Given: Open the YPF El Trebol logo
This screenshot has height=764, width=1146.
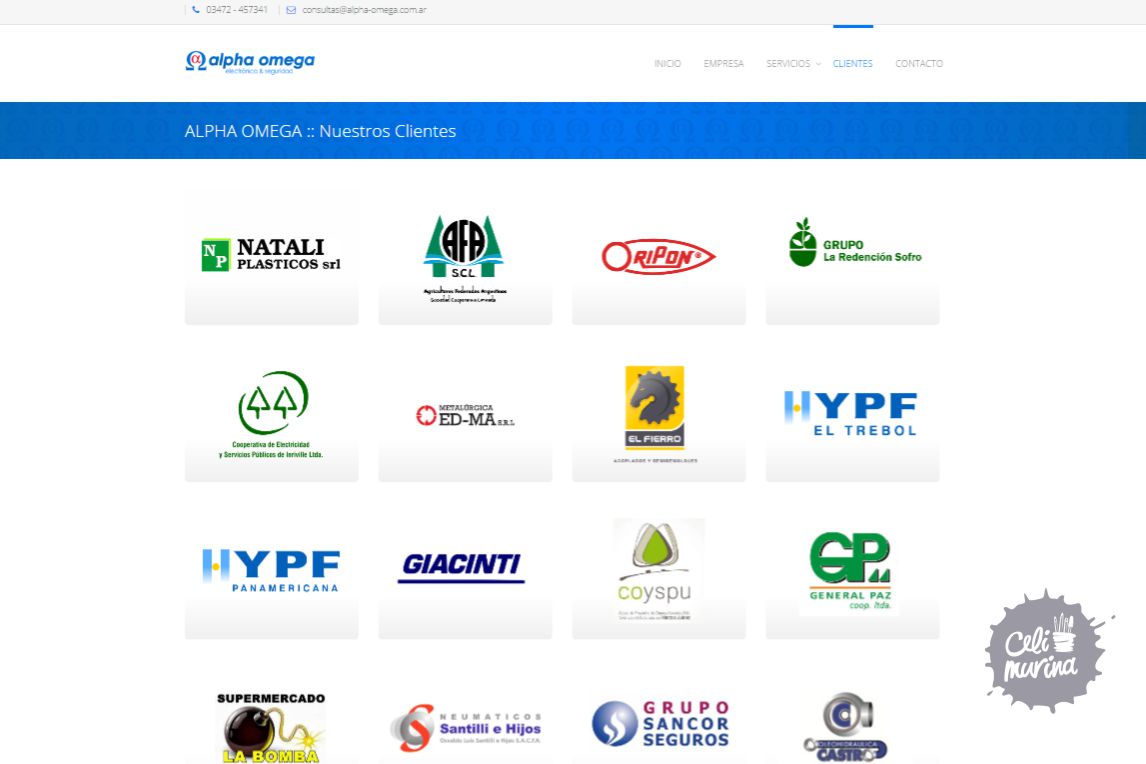Looking at the screenshot, I should 851,413.
